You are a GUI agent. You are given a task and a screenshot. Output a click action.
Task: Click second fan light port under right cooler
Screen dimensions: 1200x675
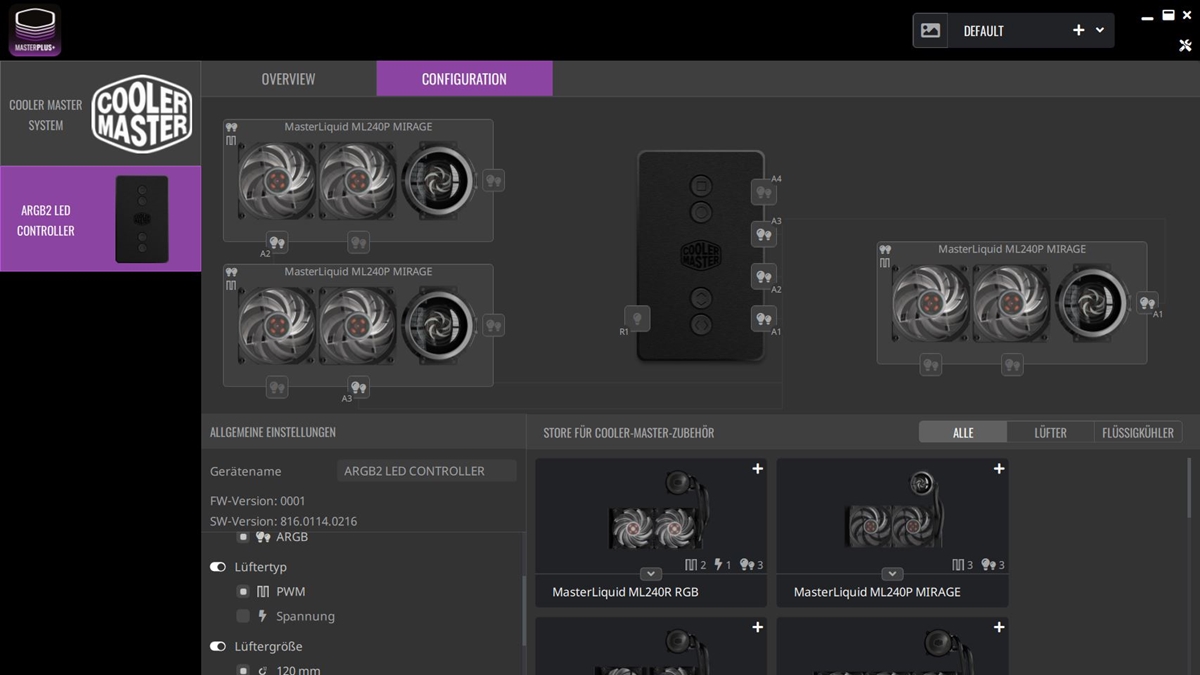click(1012, 365)
